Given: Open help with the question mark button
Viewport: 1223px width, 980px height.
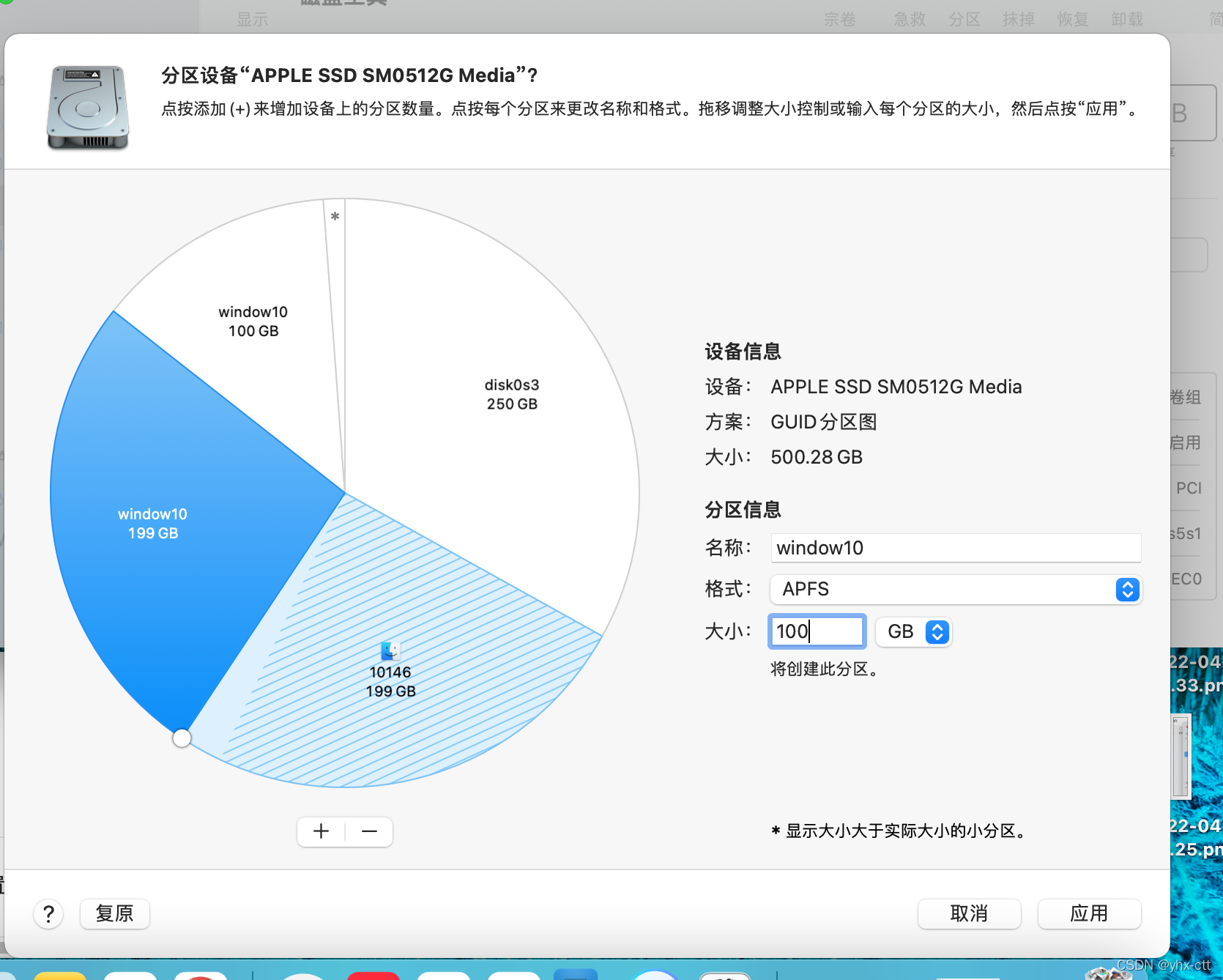Looking at the screenshot, I should 48,913.
